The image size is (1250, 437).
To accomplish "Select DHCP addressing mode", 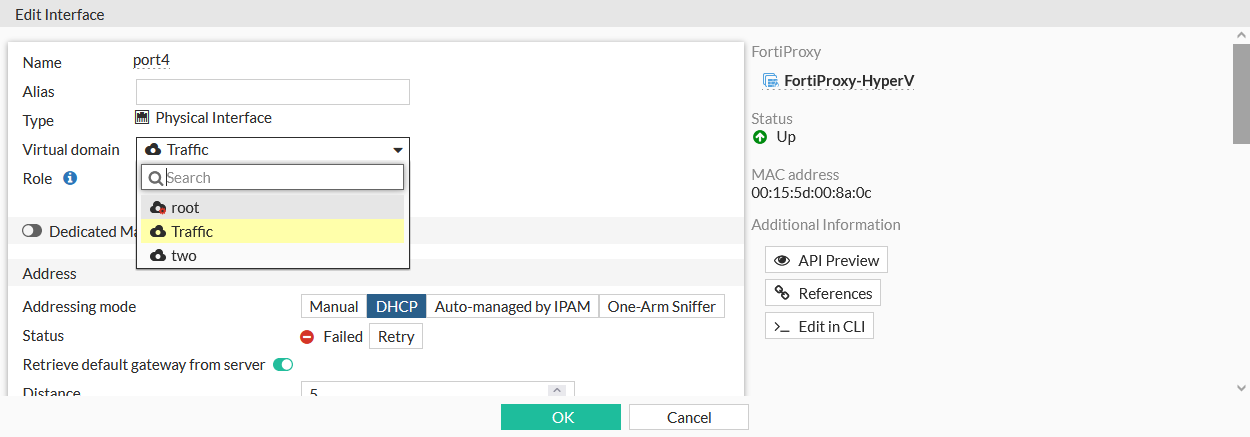I will 396,307.
